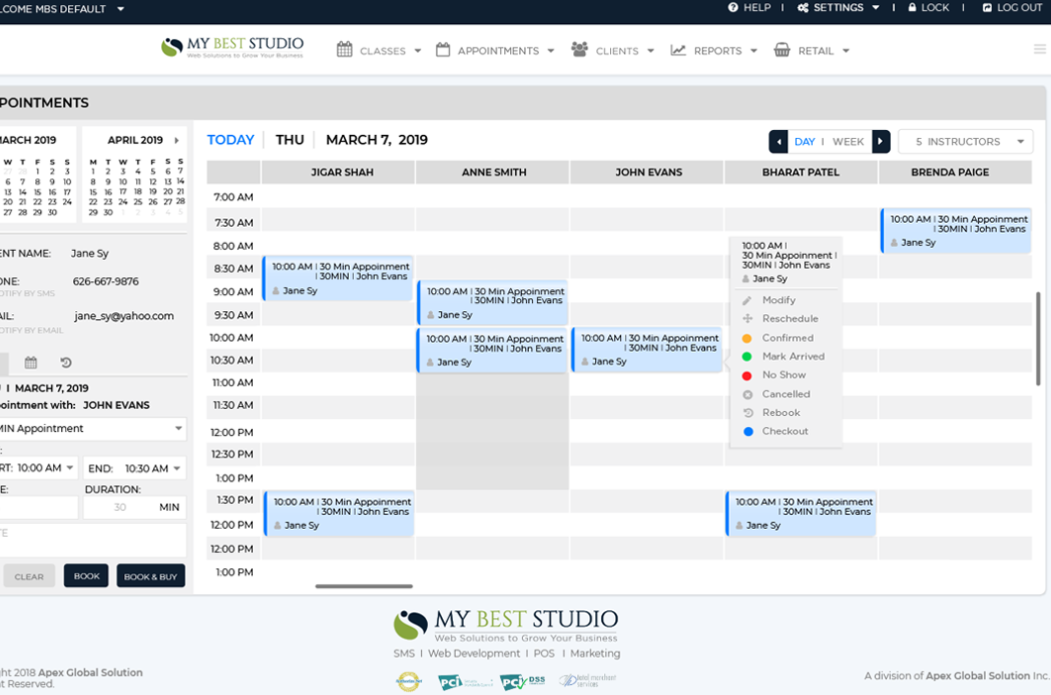Click the Lock padlock icon in top bar
1051x695 pixels.
click(912, 8)
